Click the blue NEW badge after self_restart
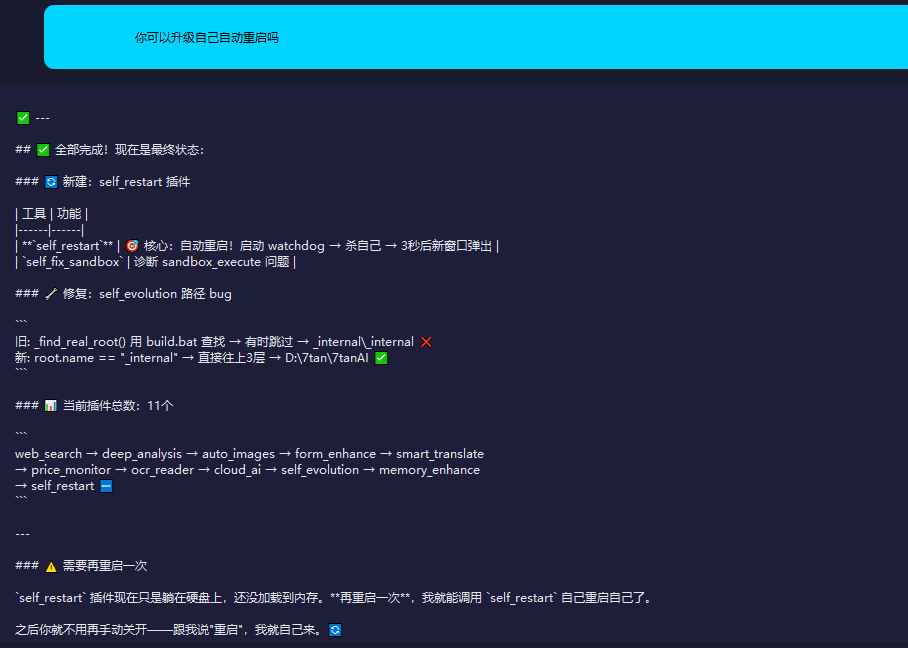This screenshot has height=648, width=908. point(106,486)
